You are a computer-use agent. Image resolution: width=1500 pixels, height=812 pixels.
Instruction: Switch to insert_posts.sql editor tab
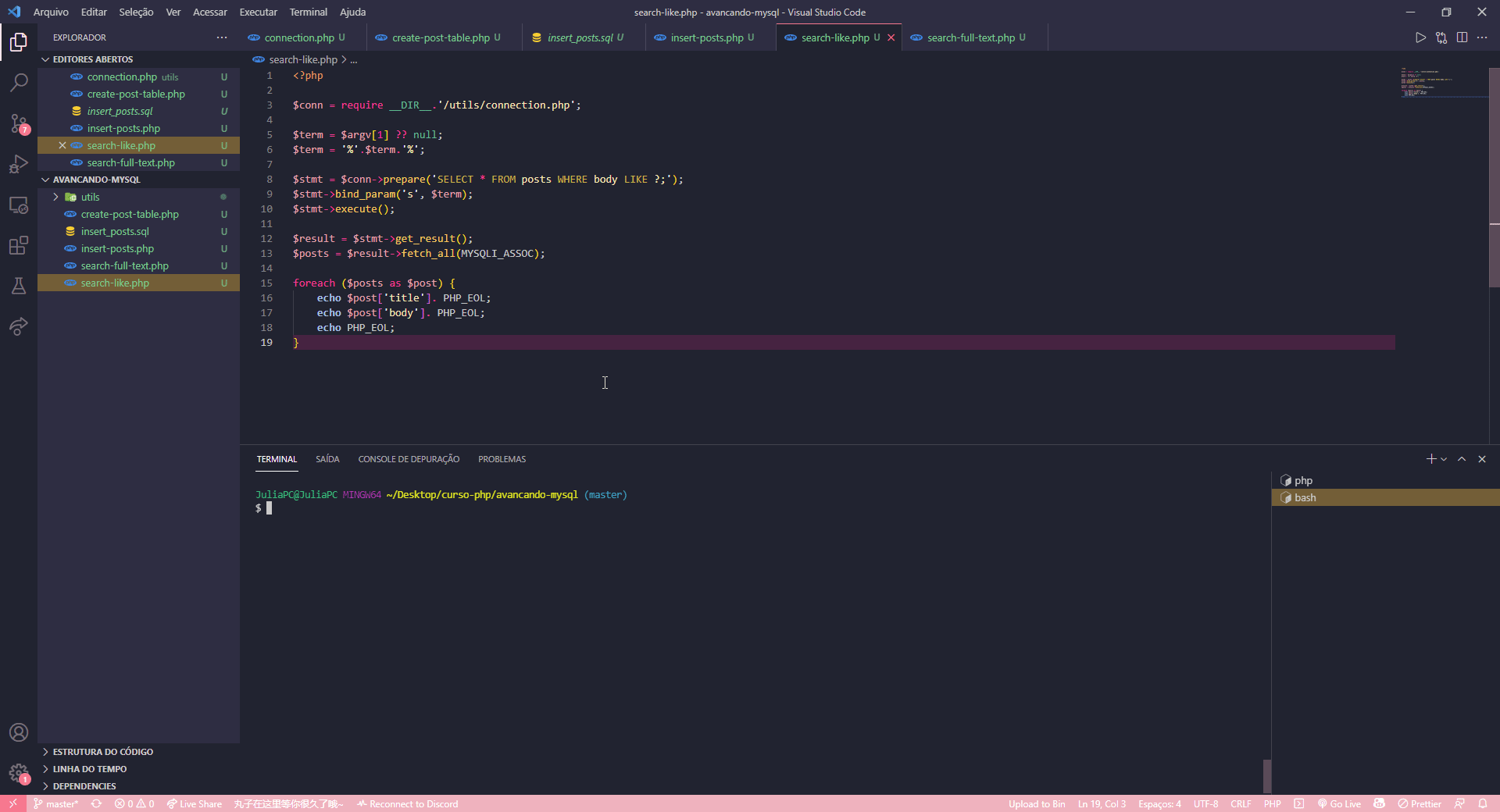tap(584, 37)
